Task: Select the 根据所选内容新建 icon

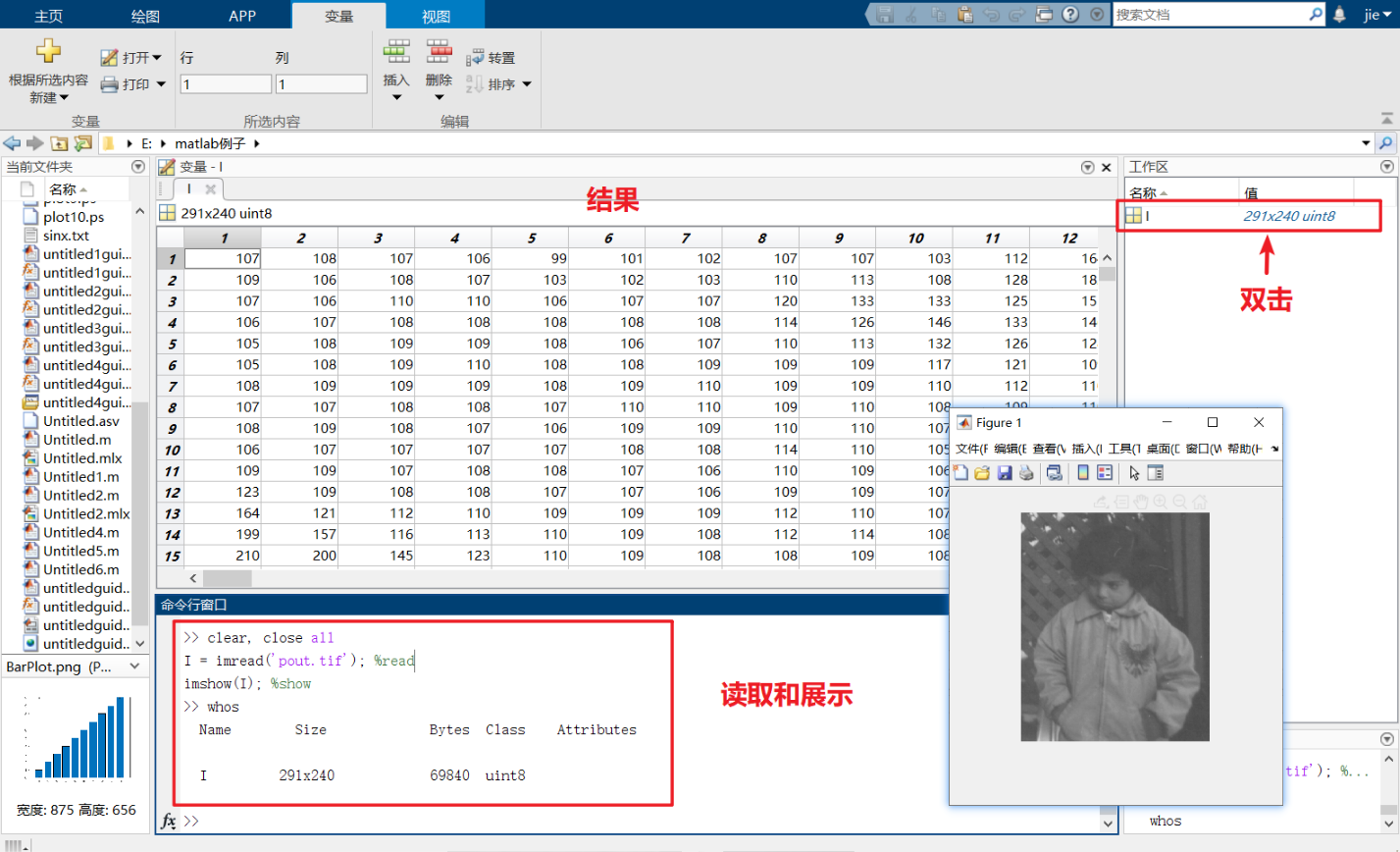Action: pos(46,51)
